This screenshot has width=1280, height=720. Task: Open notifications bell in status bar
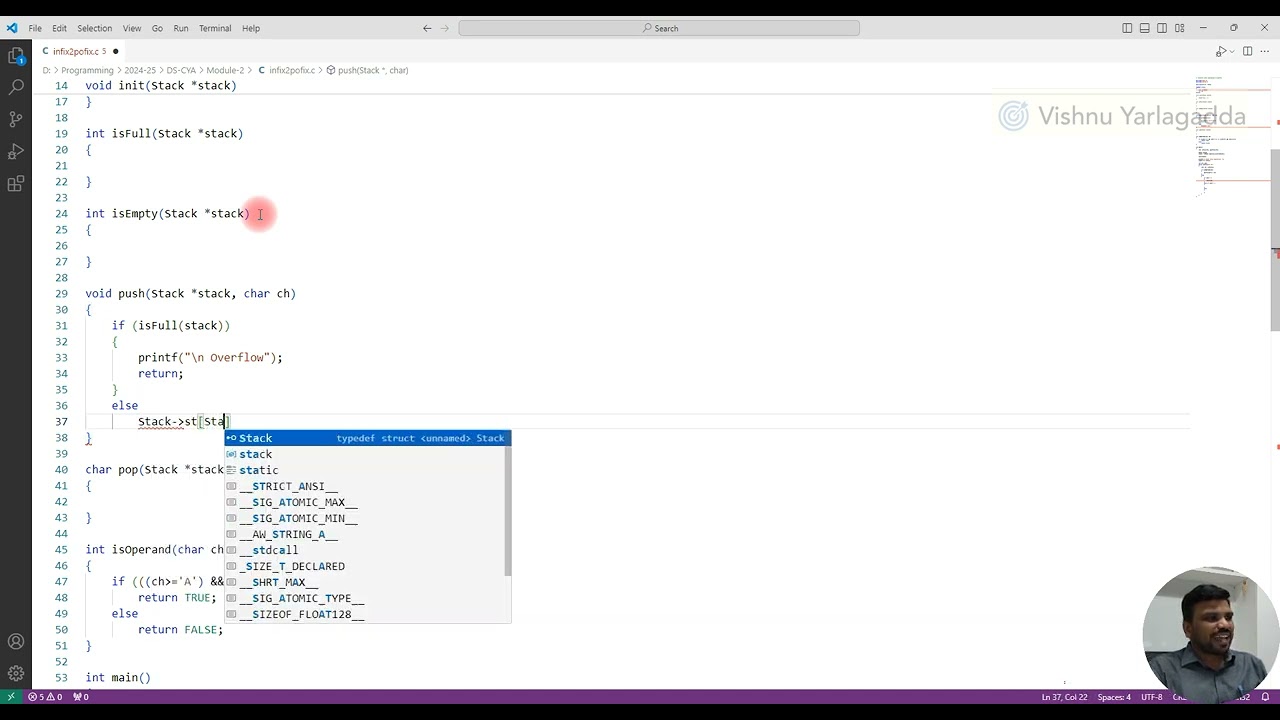[x=1265, y=697]
